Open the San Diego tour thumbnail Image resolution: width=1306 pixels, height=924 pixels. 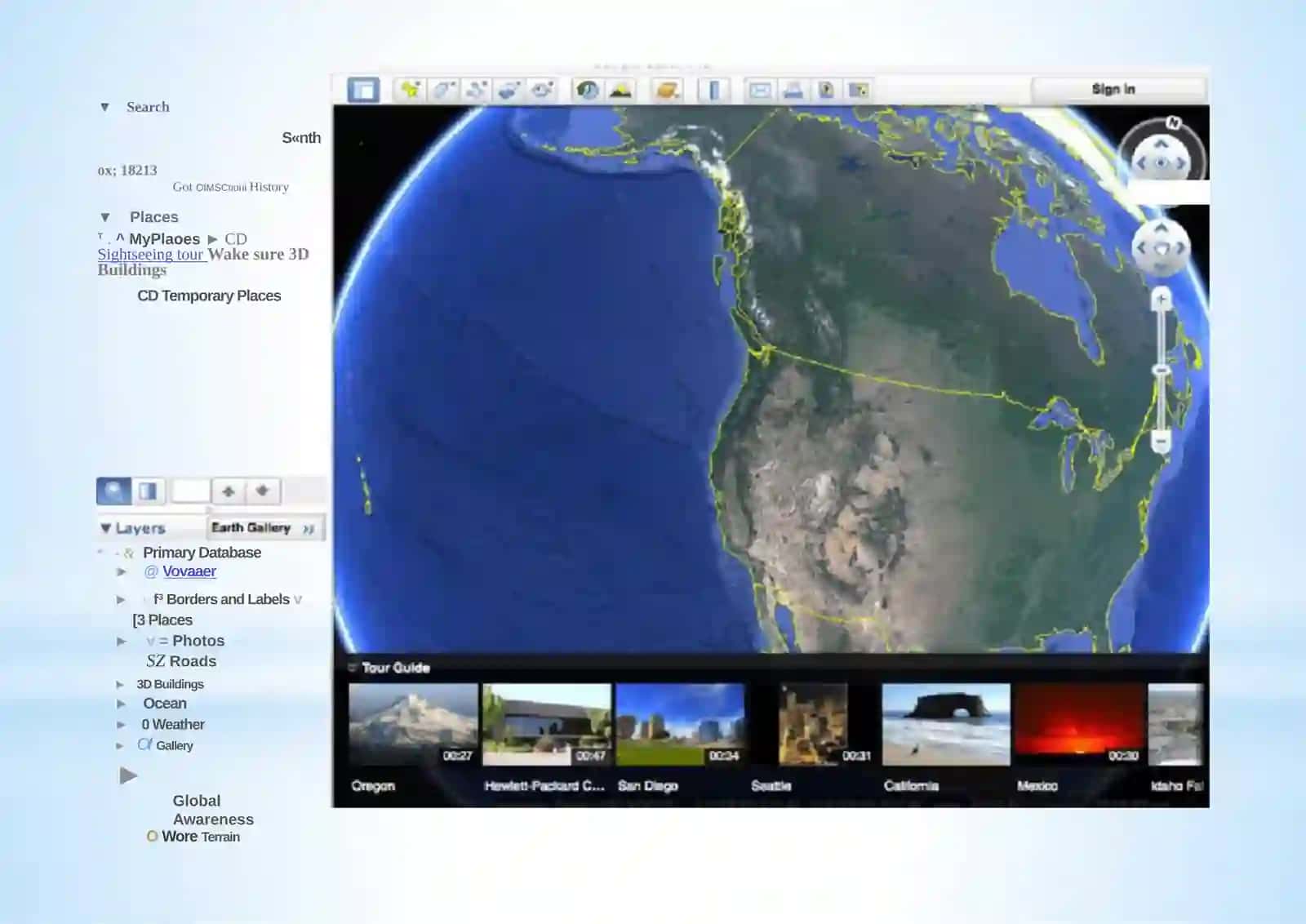681,724
